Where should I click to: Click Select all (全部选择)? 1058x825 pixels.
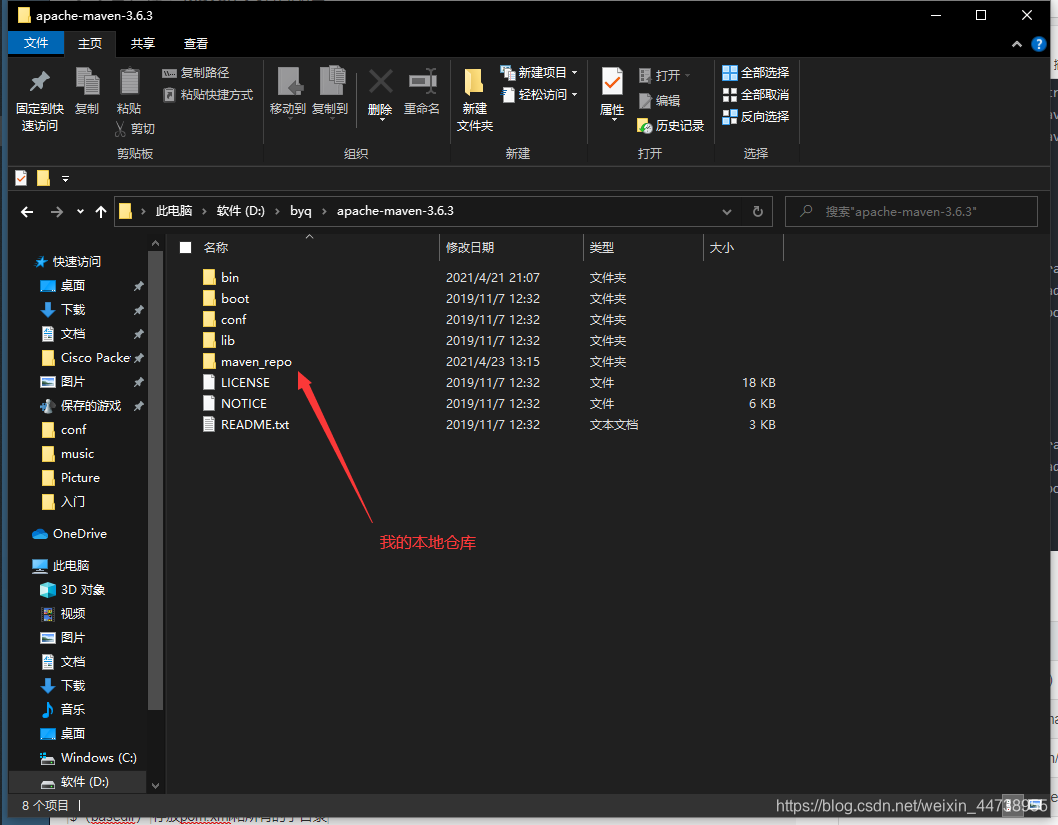pyautogui.click(x=756, y=73)
